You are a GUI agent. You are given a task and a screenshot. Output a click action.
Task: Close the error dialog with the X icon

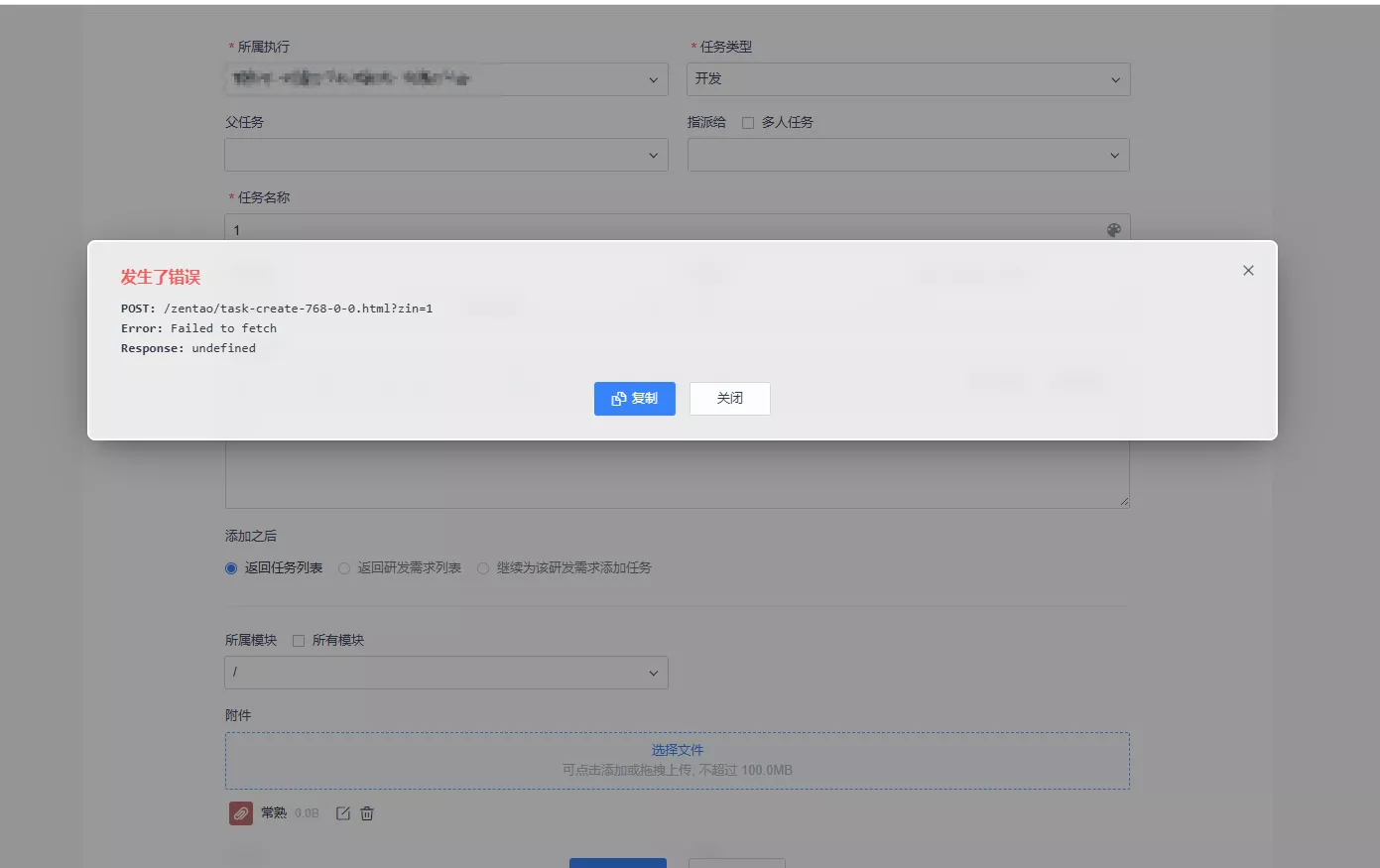[1248, 271]
